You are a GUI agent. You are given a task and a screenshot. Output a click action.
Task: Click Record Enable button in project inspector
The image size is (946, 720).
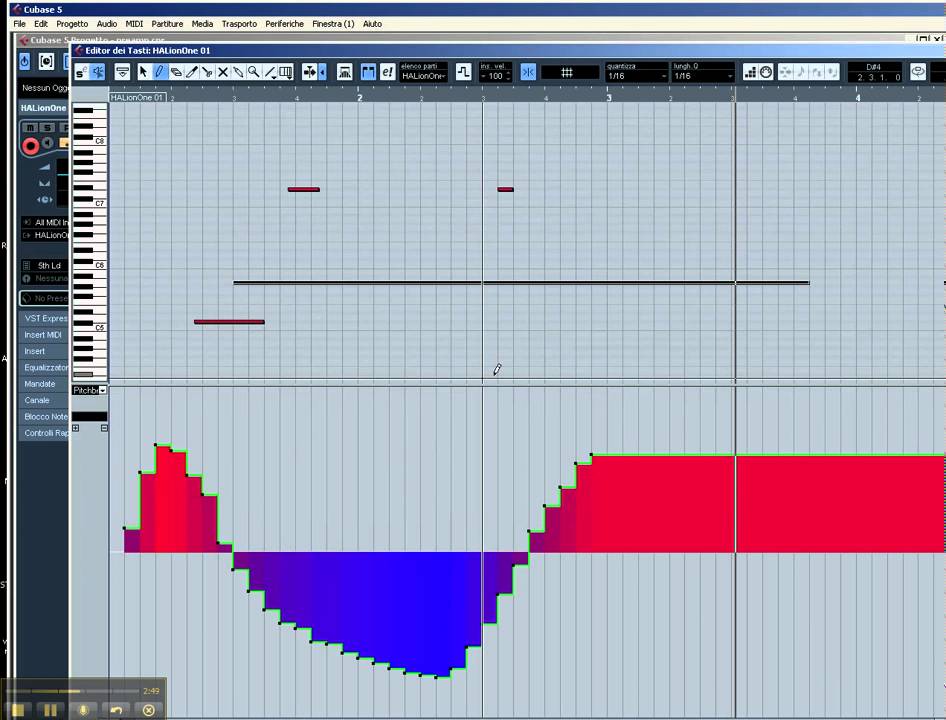tap(30, 145)
